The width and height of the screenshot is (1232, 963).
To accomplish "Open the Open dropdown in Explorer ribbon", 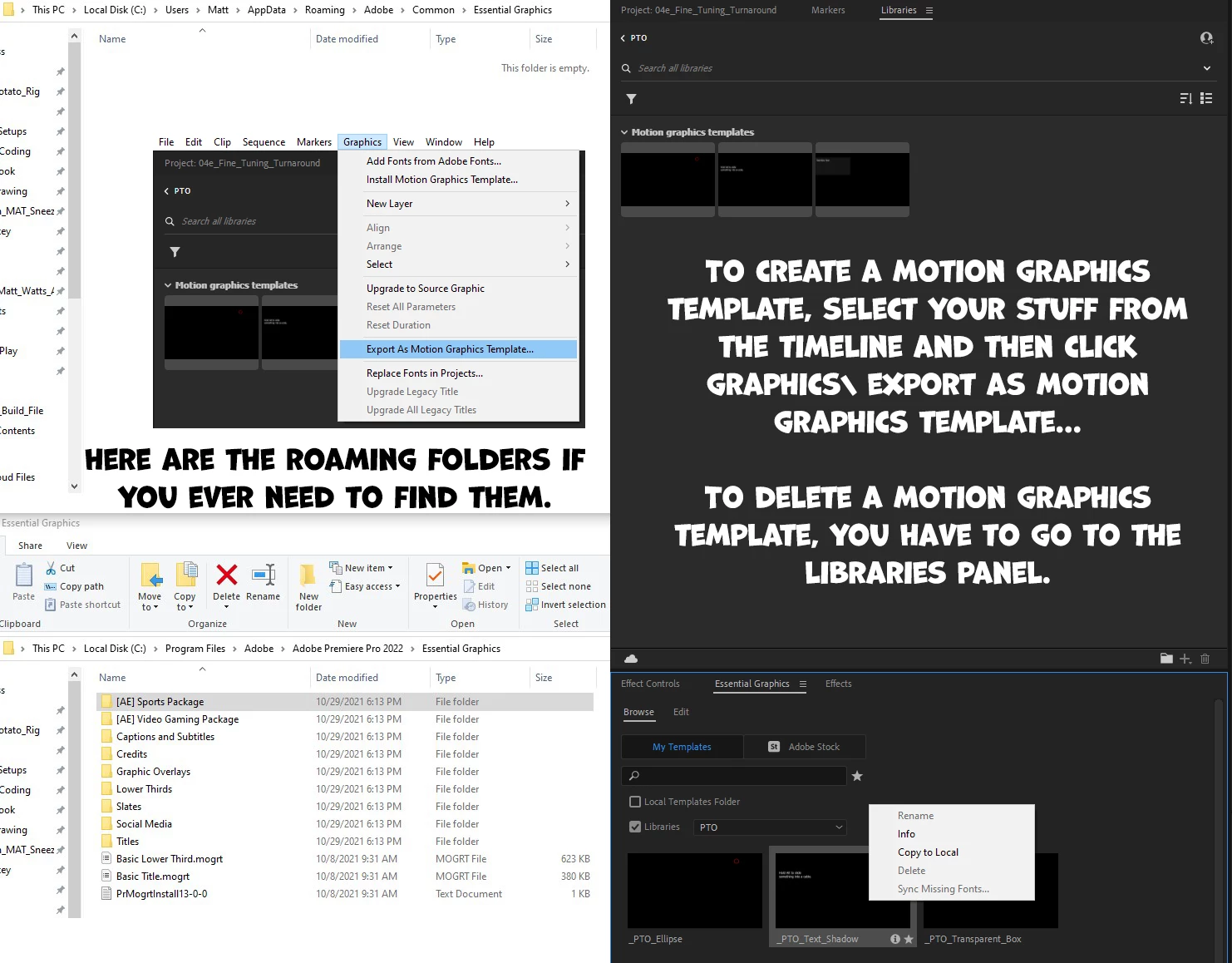I will pyautogui.click(x=487, y=568).
